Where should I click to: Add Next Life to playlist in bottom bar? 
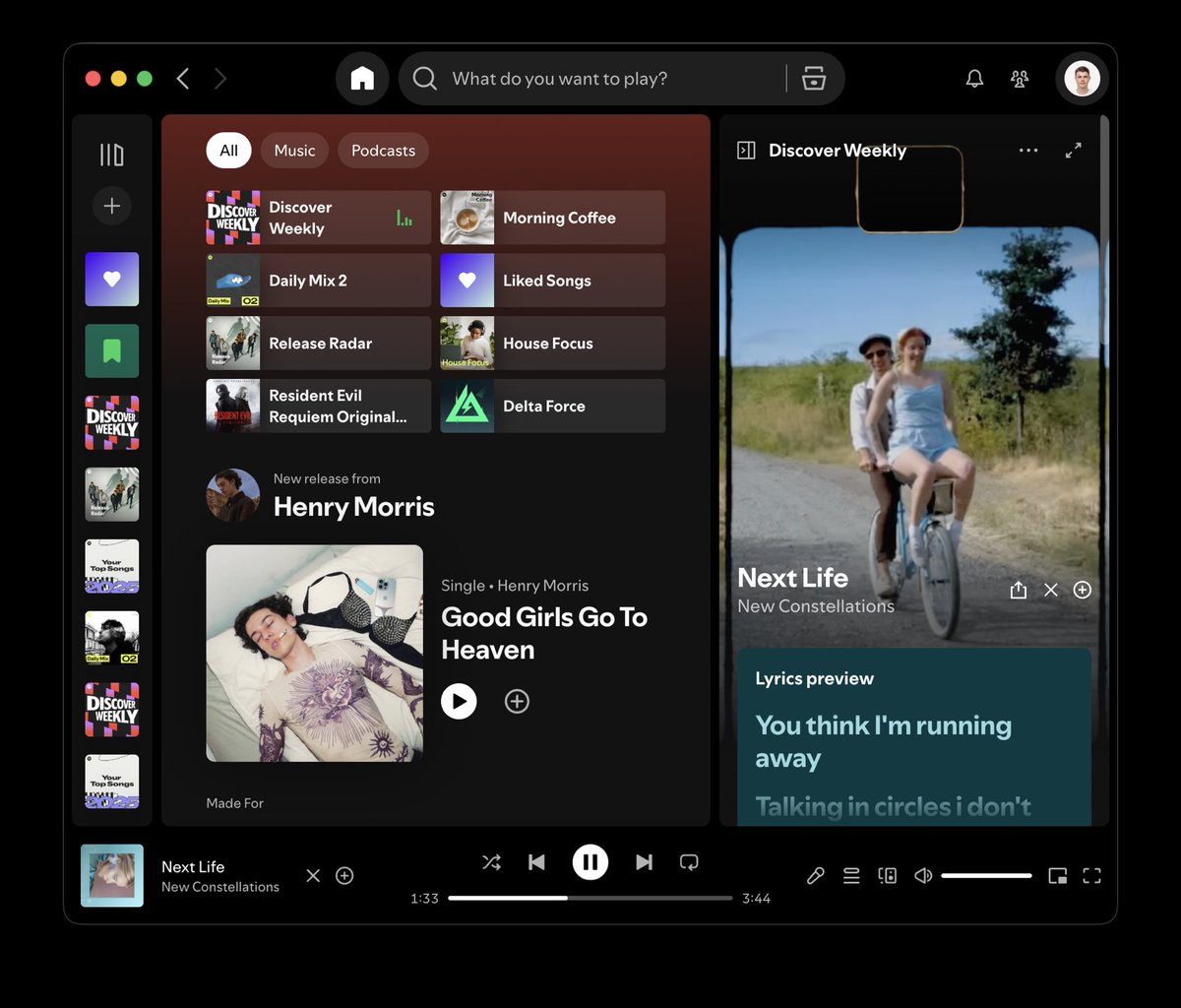(344, 876)
